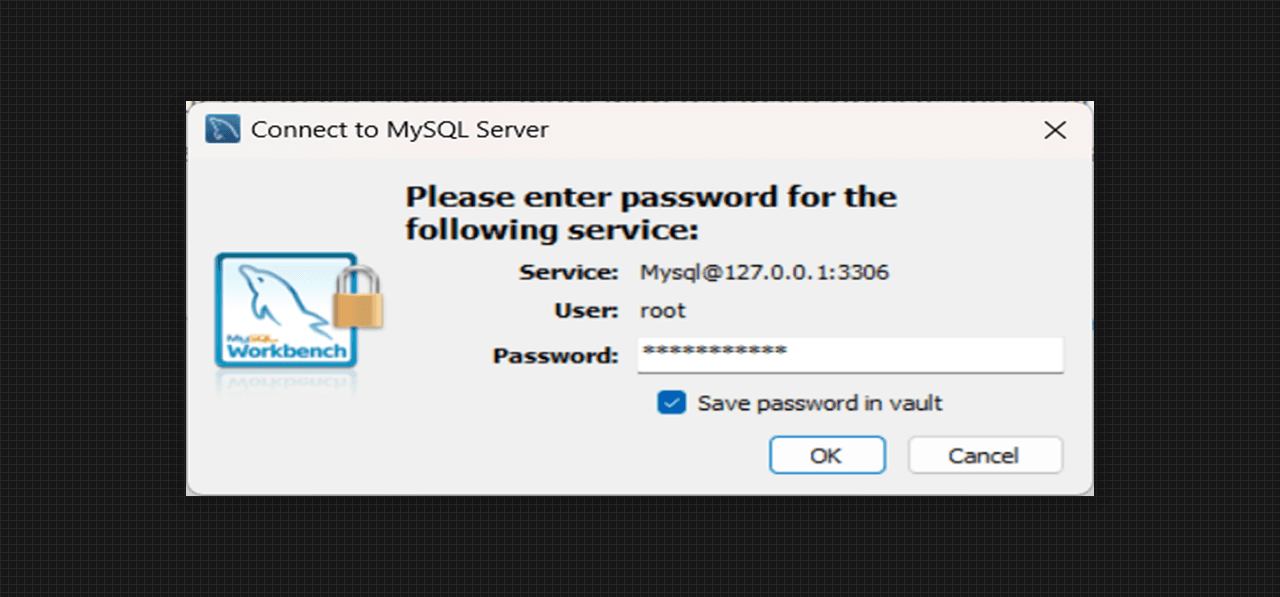1280x597 pixels.
Task: Click the 'Workbench' text in the logo
Action: (287, 351)
